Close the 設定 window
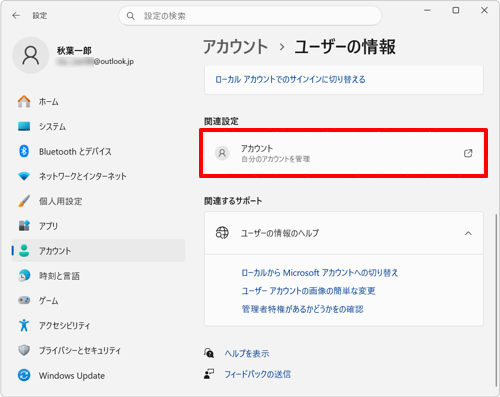Viewport: 500px width, 397px height. point(484,10)
